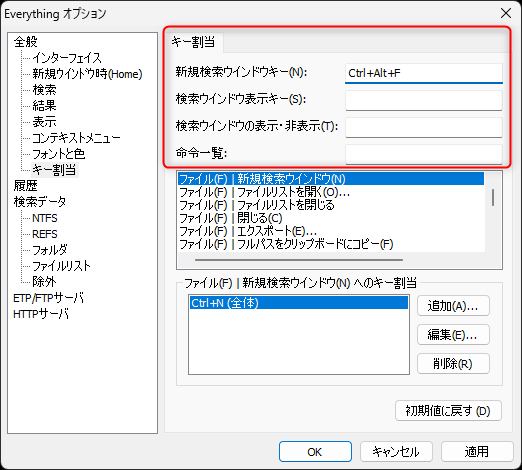Select the Ctrl+N (全体) key binding
This screenshot has height=470, width=522.
coord(299,303)
